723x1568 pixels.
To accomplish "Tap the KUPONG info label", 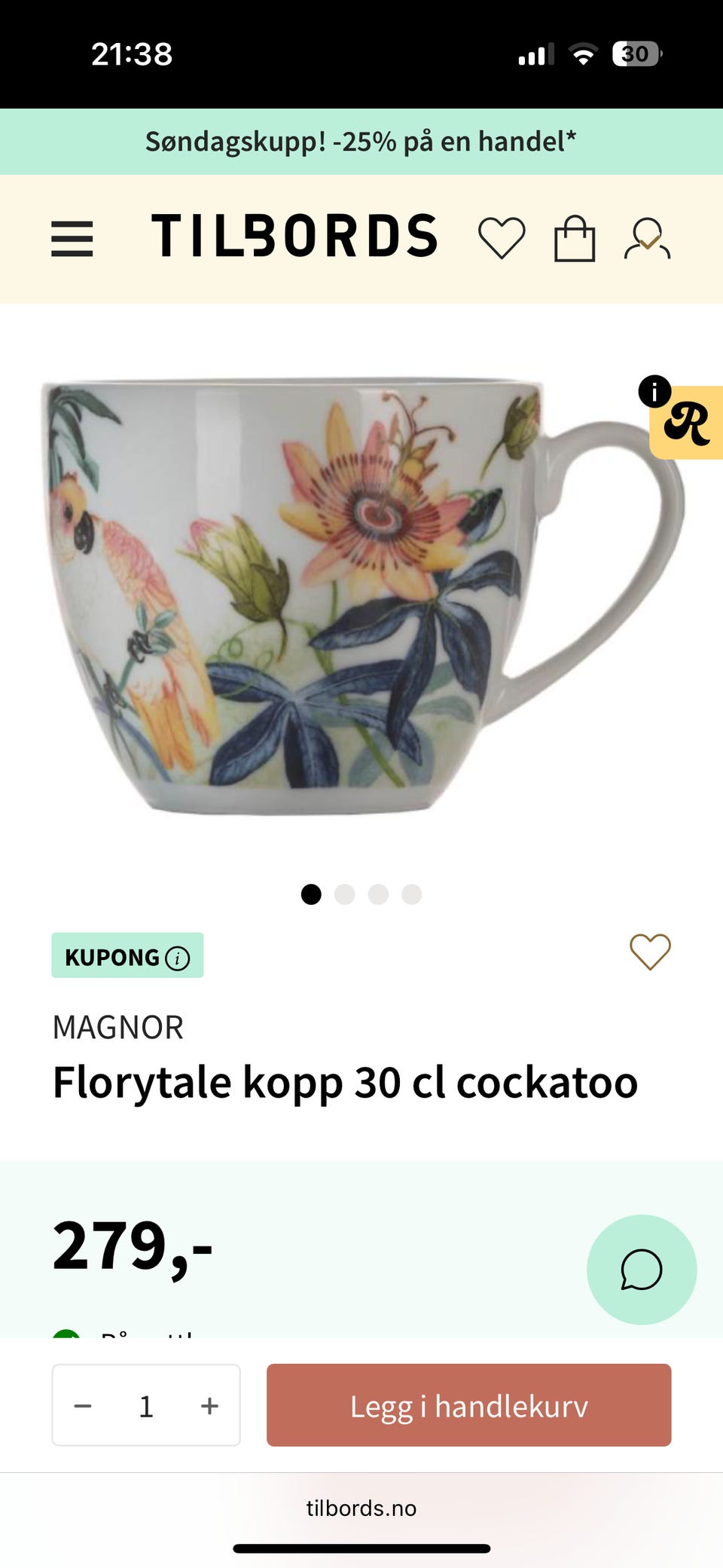I will [x=127, y=956].
